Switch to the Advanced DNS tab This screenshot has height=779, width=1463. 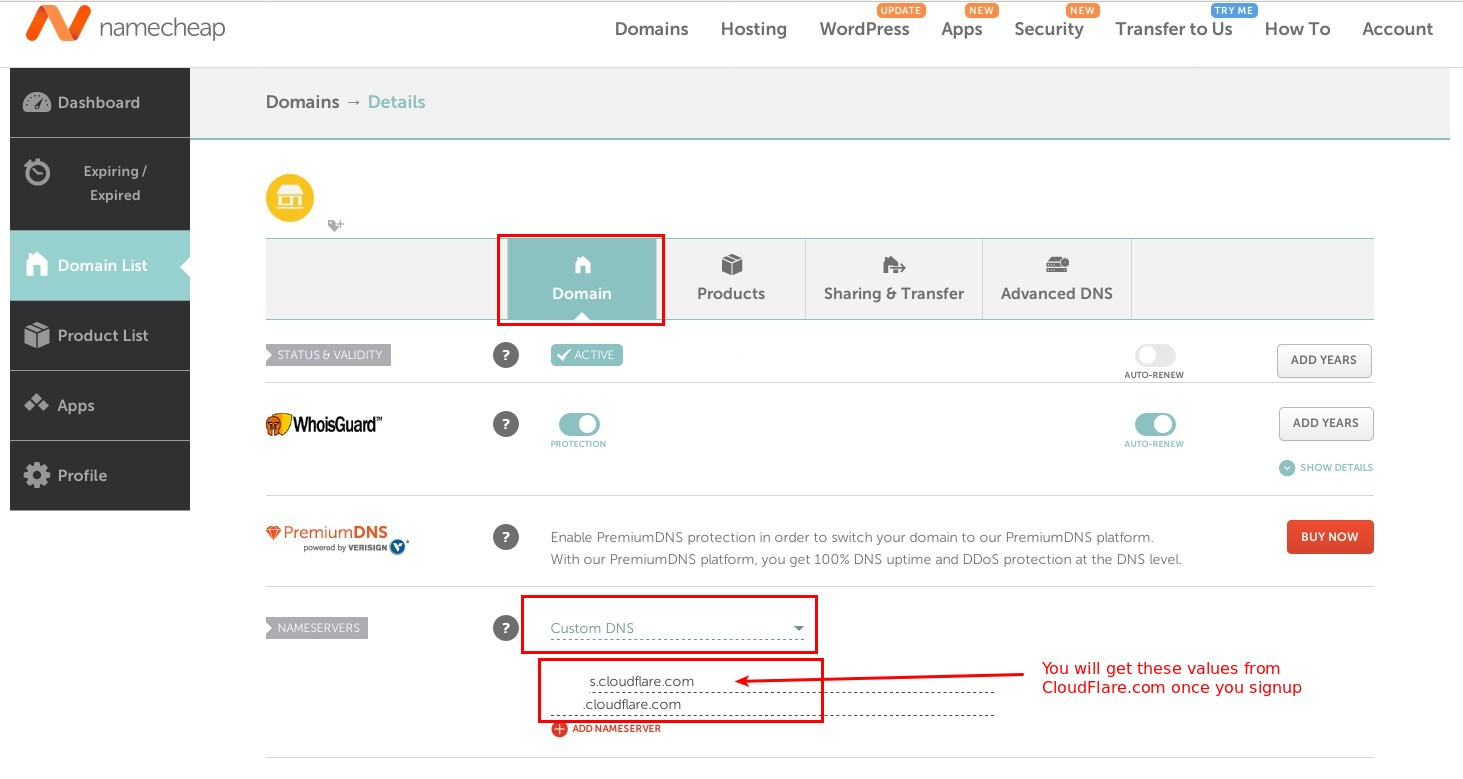coord(1057,280)
